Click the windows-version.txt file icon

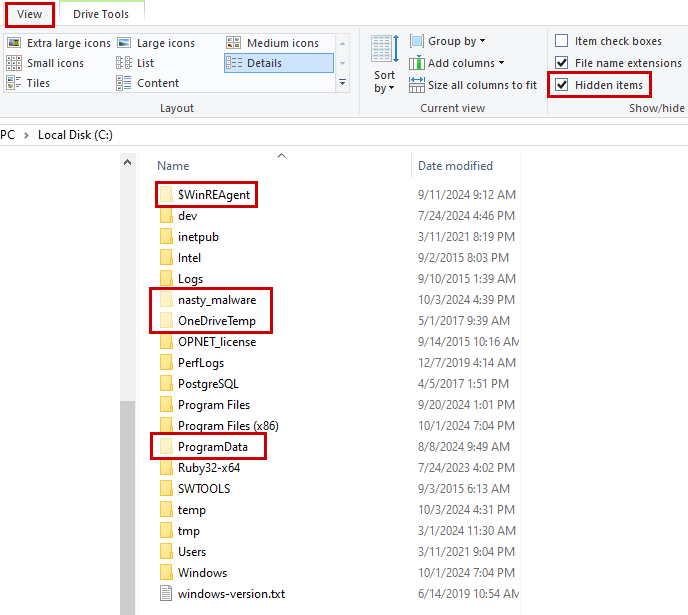166,594
